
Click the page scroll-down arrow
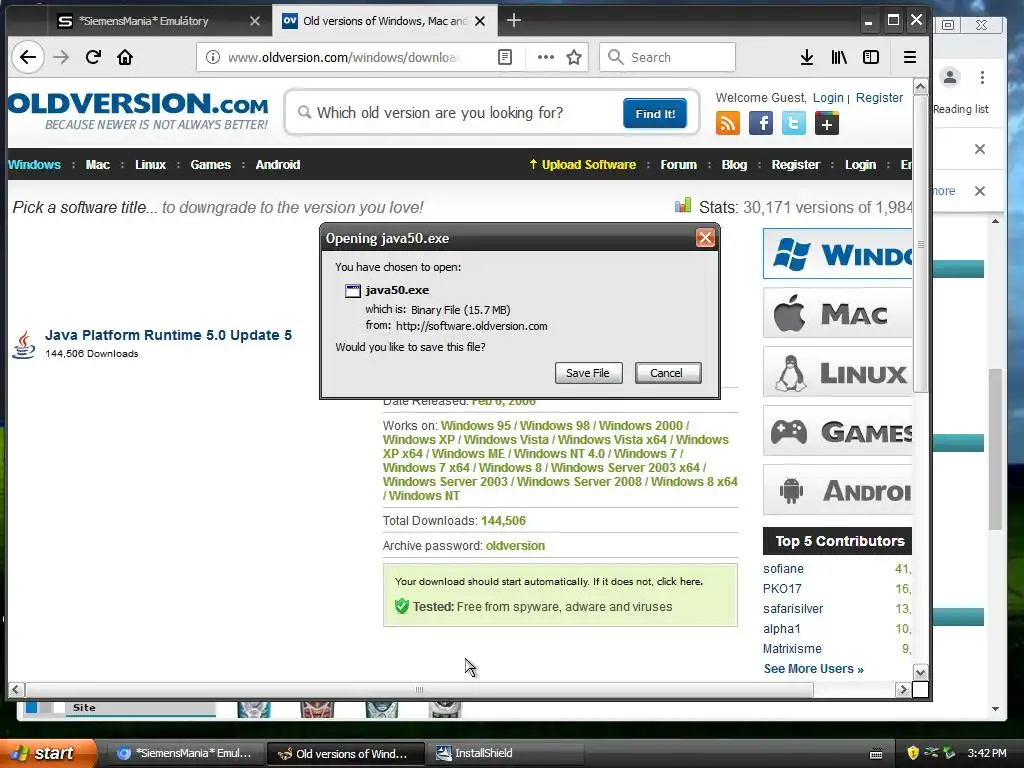920,672
